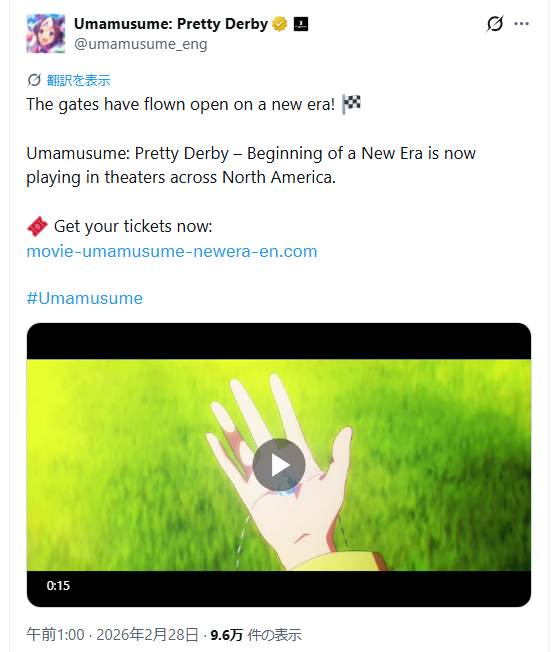
Task: Click the tweet text about North America theaters
Action: (251, 165)
